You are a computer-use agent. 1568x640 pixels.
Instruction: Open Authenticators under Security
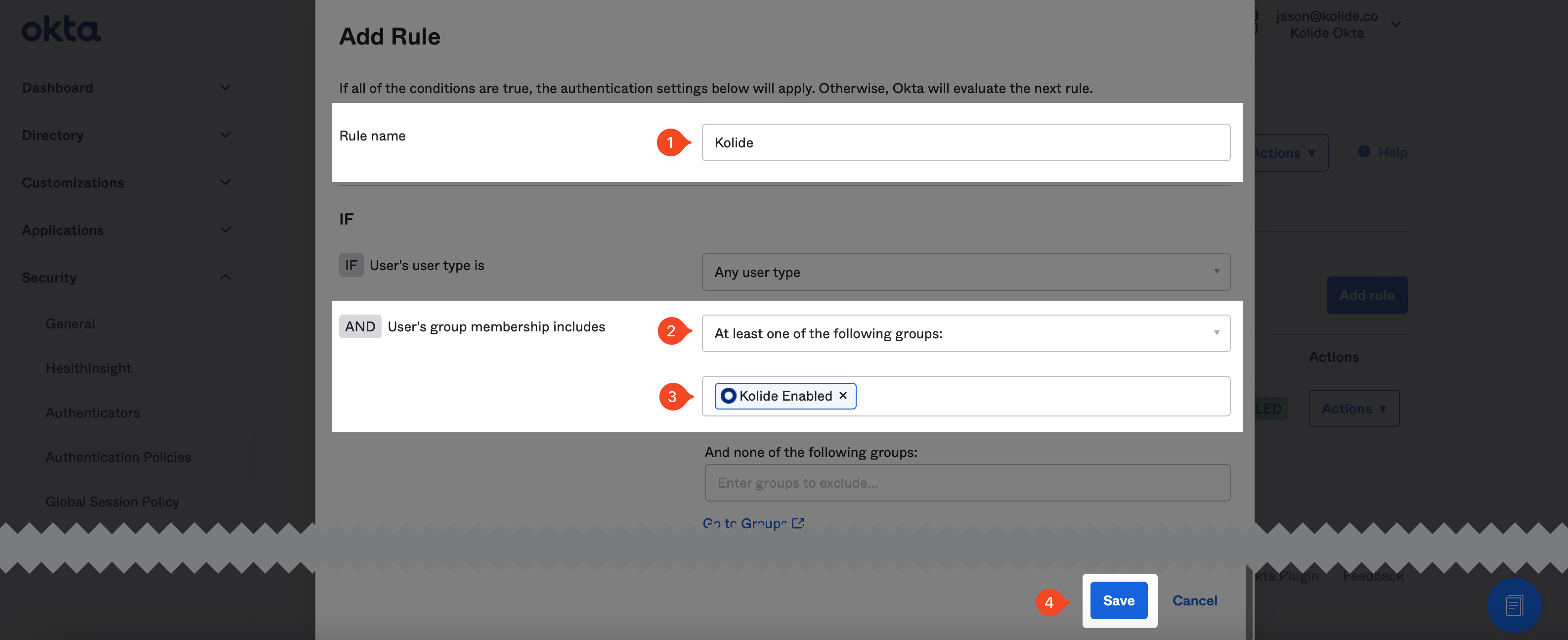(x=92, y=412)
